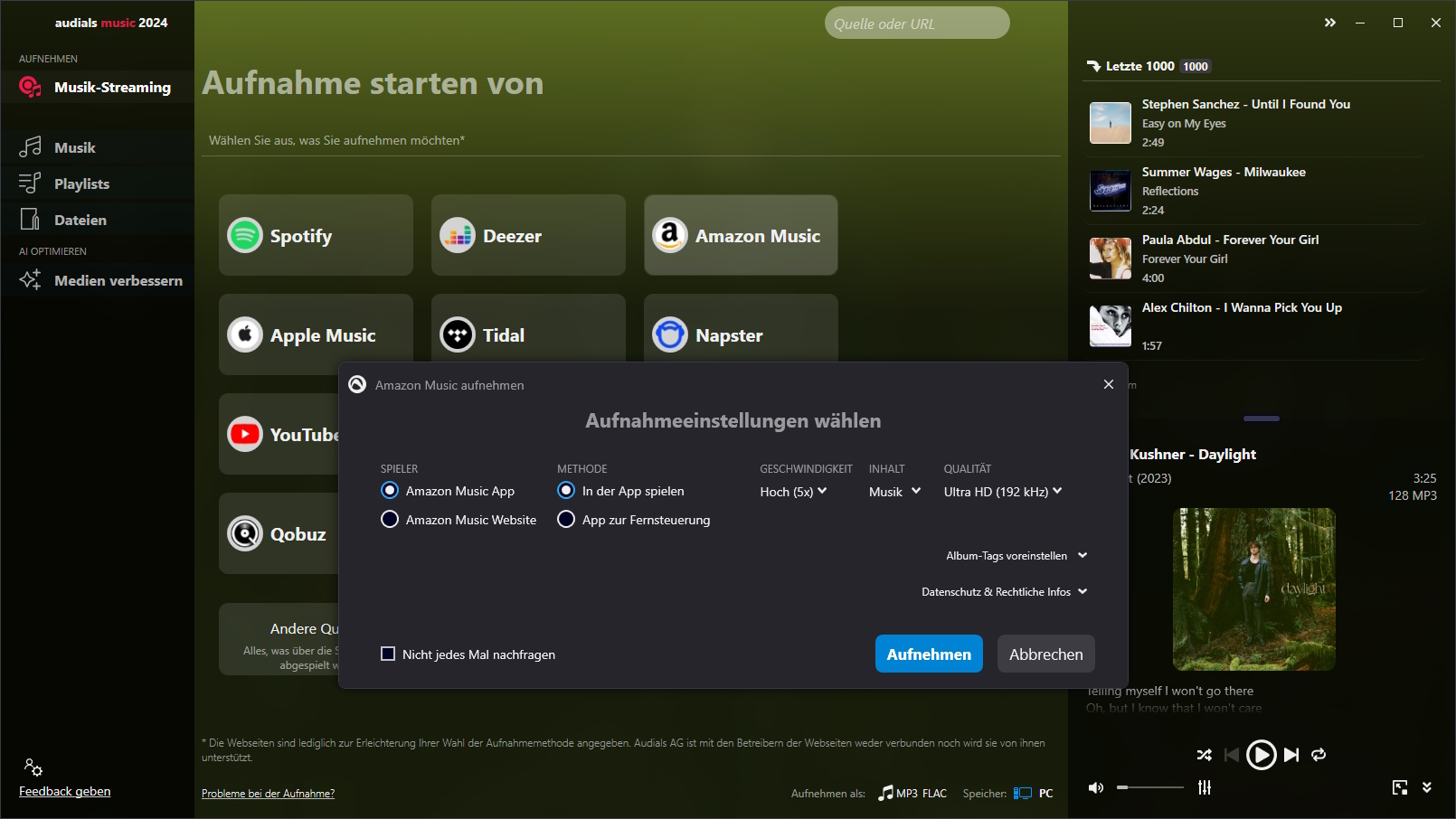
Task: Open the Musik library
Action: [x=97, y=147]
